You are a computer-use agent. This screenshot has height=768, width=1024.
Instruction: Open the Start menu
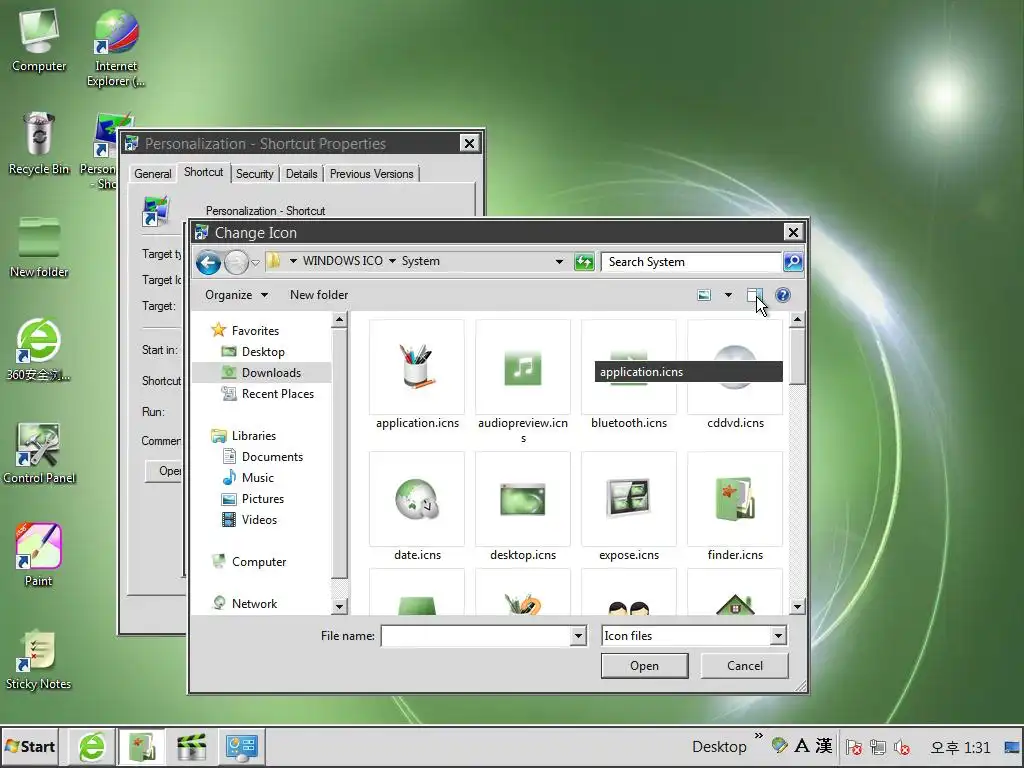tap(29, 746)
